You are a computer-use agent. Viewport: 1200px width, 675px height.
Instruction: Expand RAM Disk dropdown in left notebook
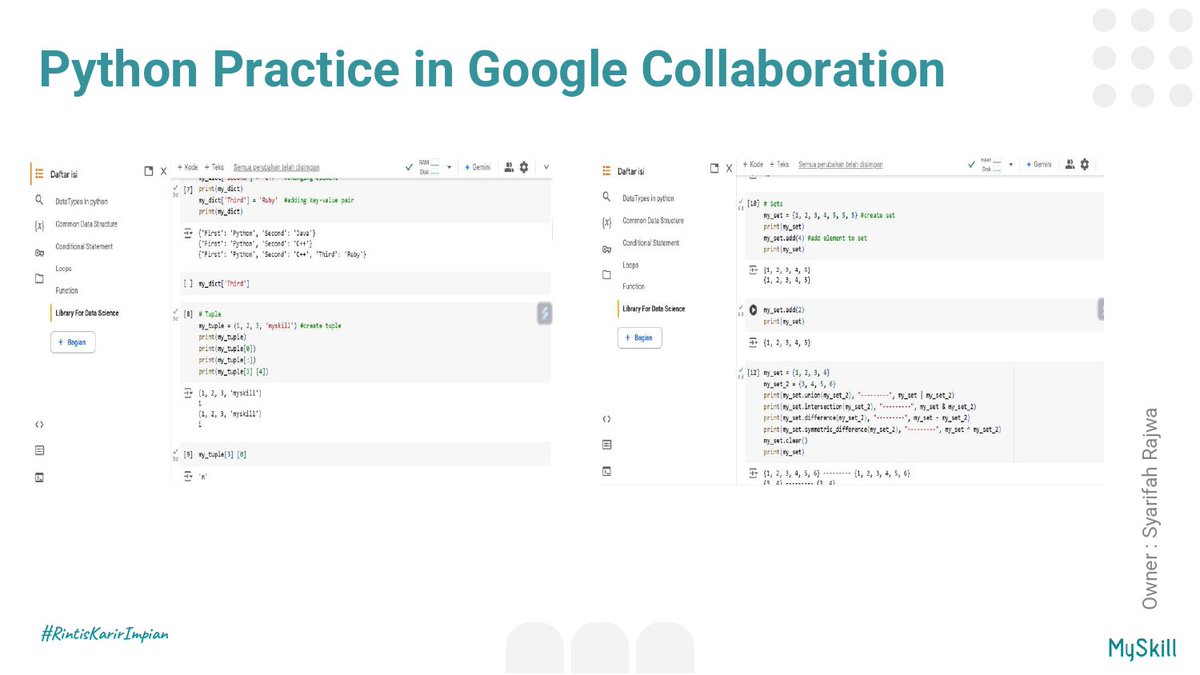(x=450, y=167)
